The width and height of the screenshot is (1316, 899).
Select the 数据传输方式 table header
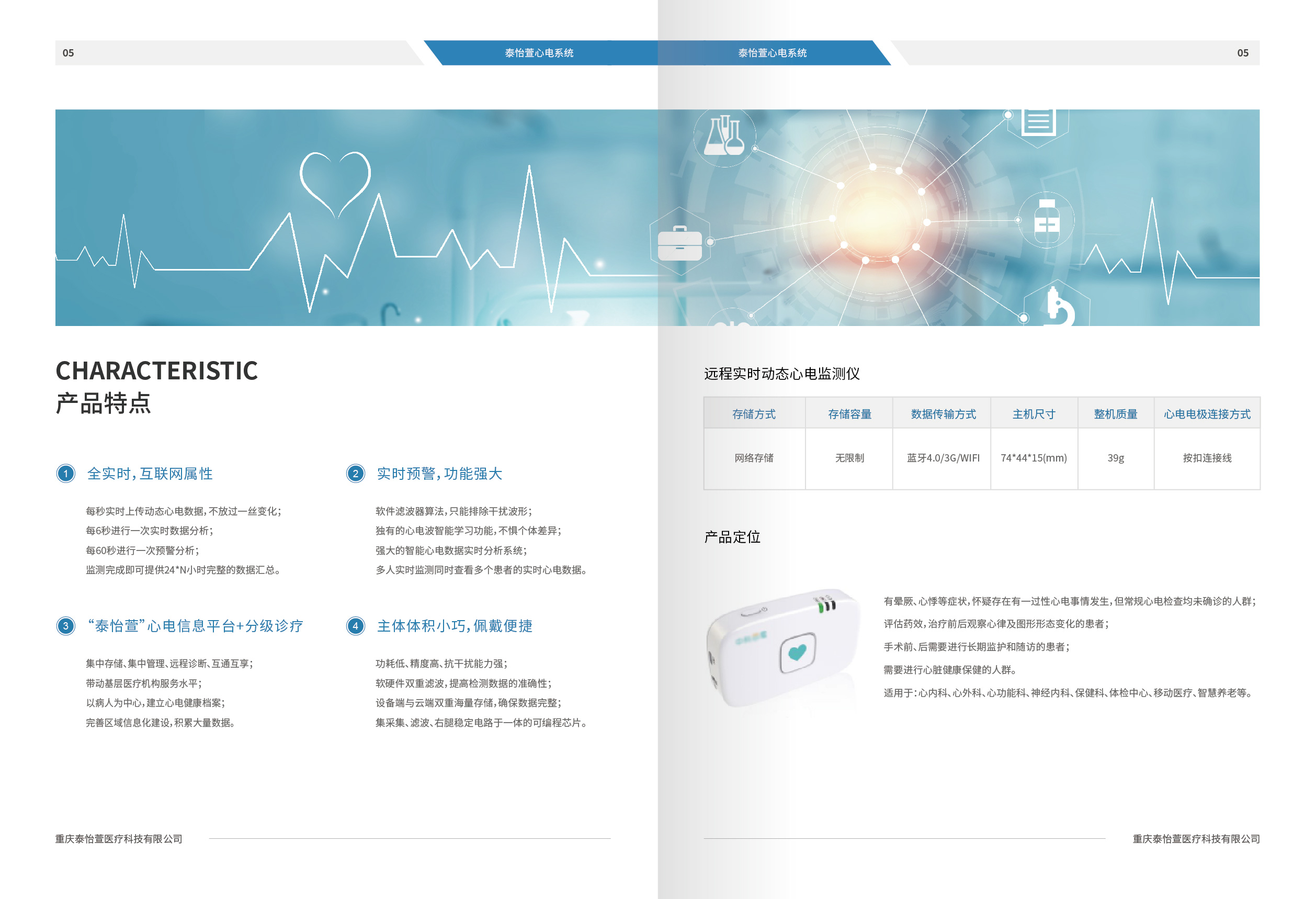click(943, 414)
